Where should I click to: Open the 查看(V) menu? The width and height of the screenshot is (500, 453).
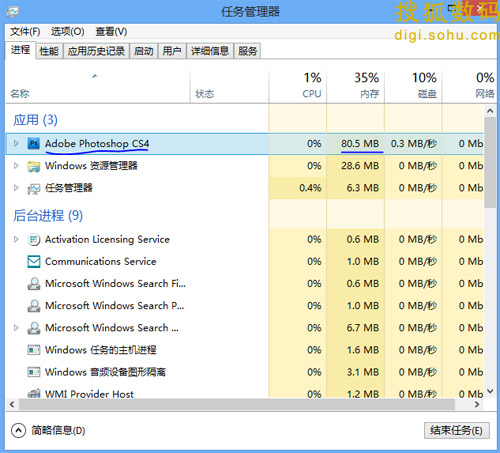coord(111,32)
